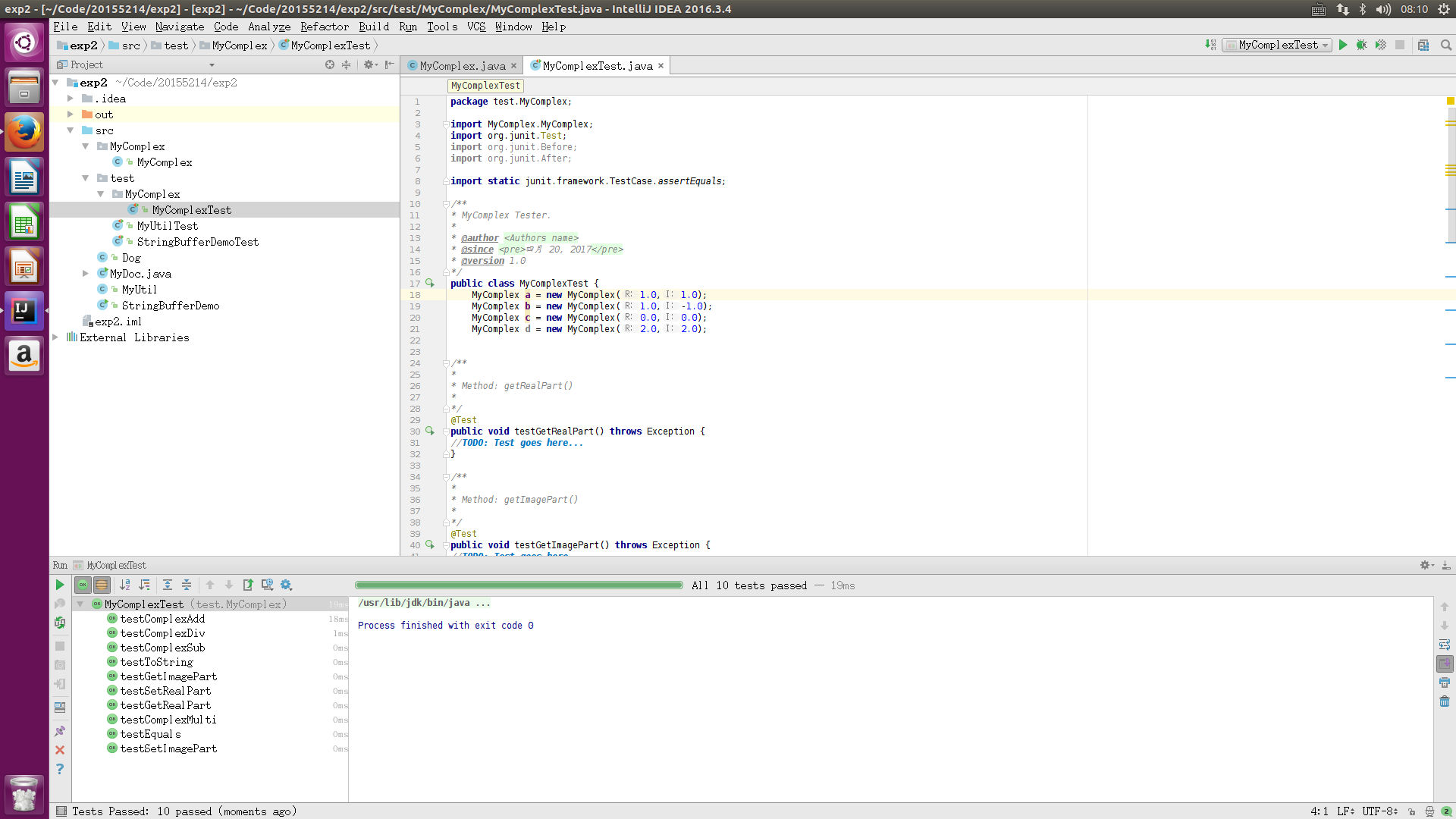Image resolution: width=1456 pixels, height=819 pixels.
Task: Open test runner settings gear
Action: pyautogui.click(x=286, y=585)
